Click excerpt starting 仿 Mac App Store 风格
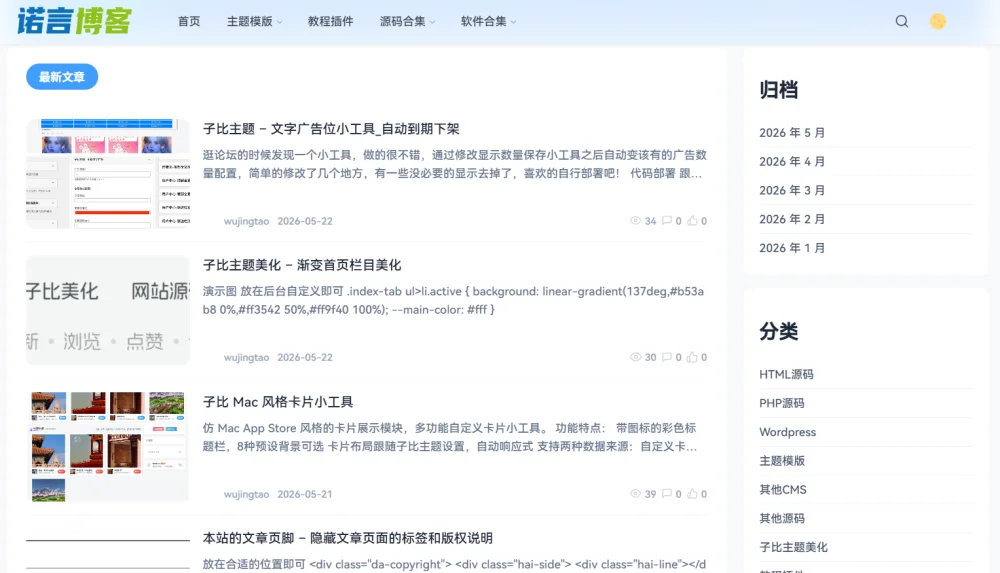The image size is (1000, 573). 450,437
